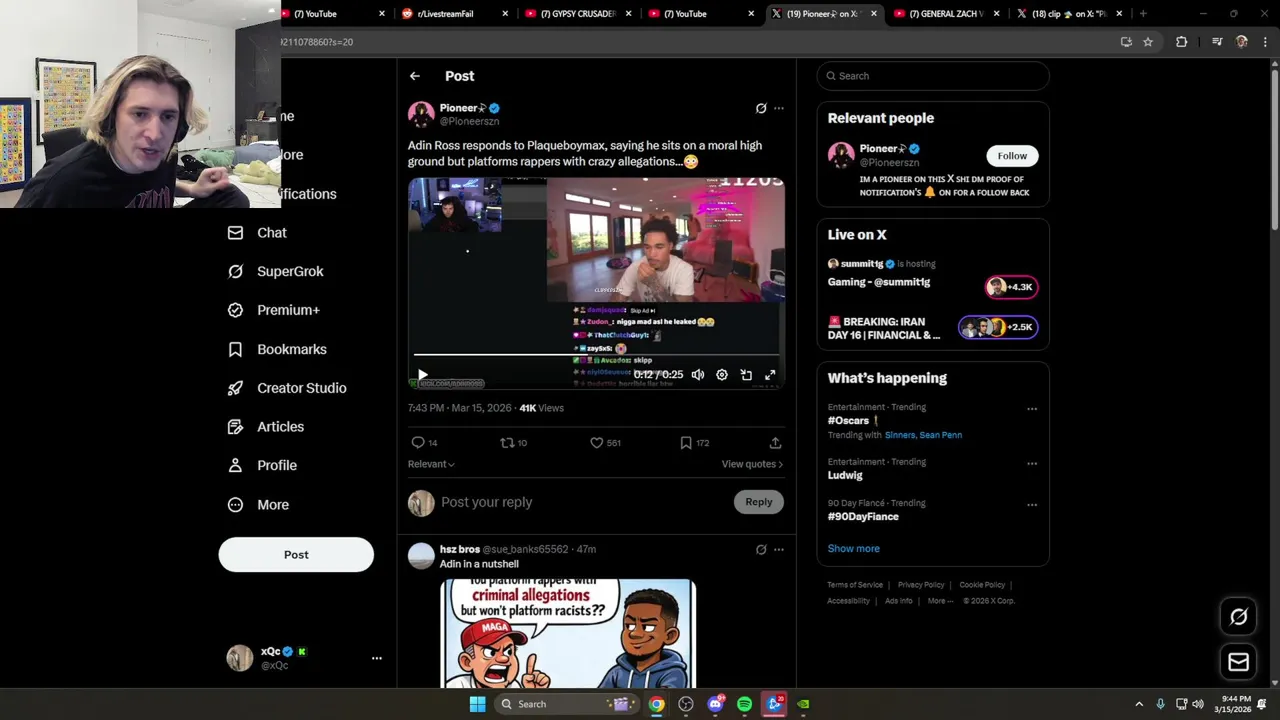Open xQc account switcher options

pyautogui.click(x=377, y=658)
